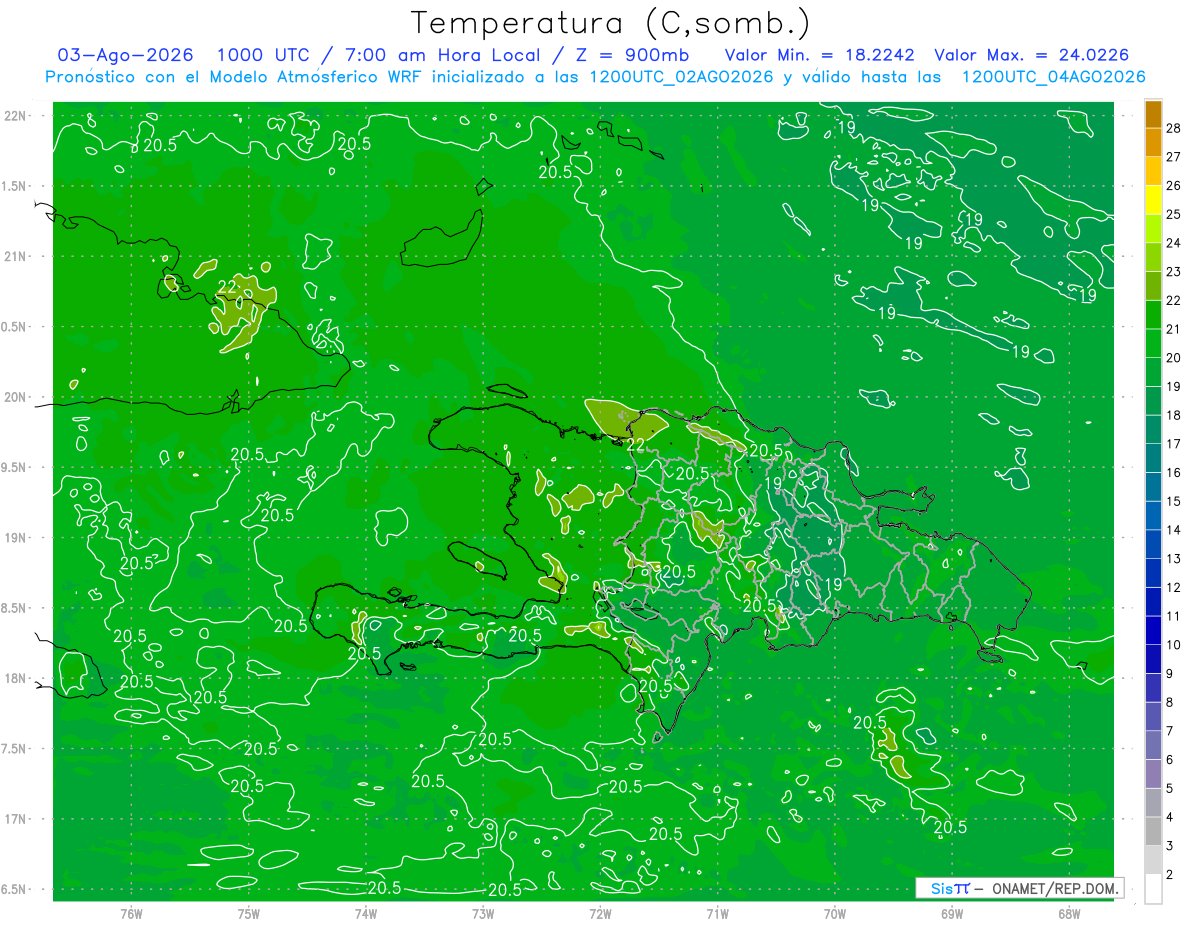Click the '74W' longitude label
Viewport: 1200px width, 927px height.
(x=366, y=913)
